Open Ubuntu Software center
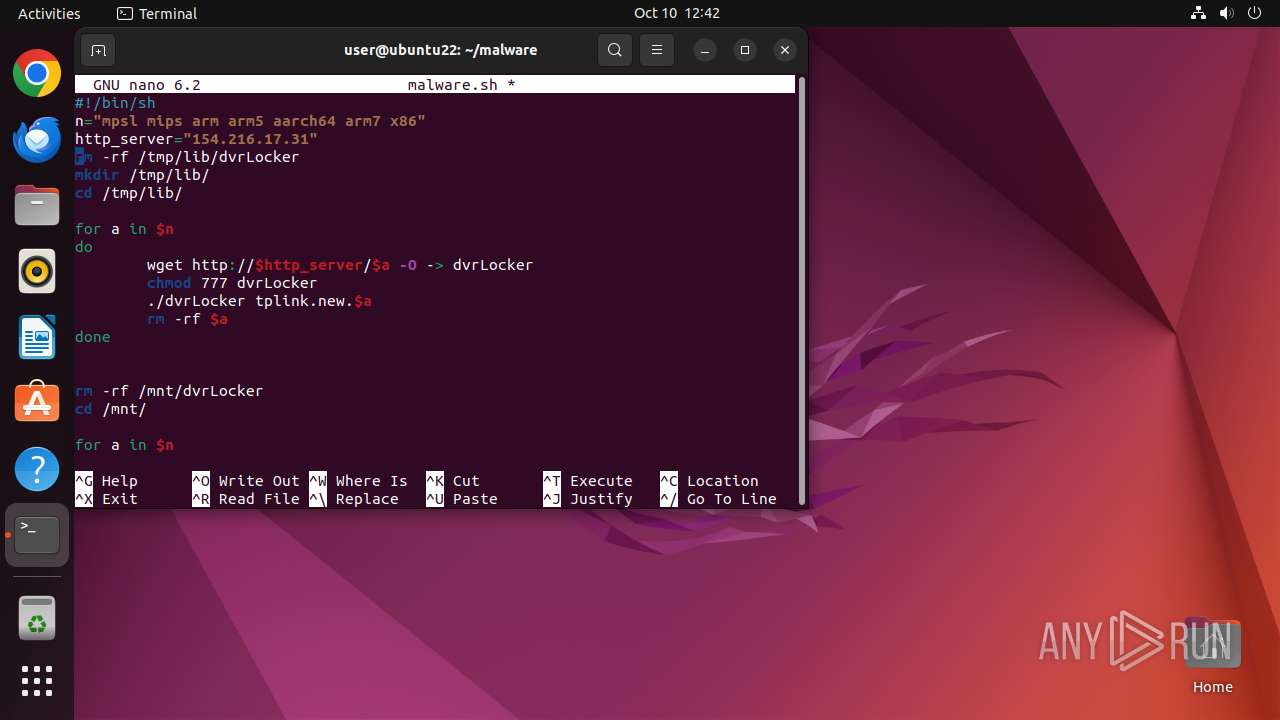1280x720 pixels. coord(37,403)
